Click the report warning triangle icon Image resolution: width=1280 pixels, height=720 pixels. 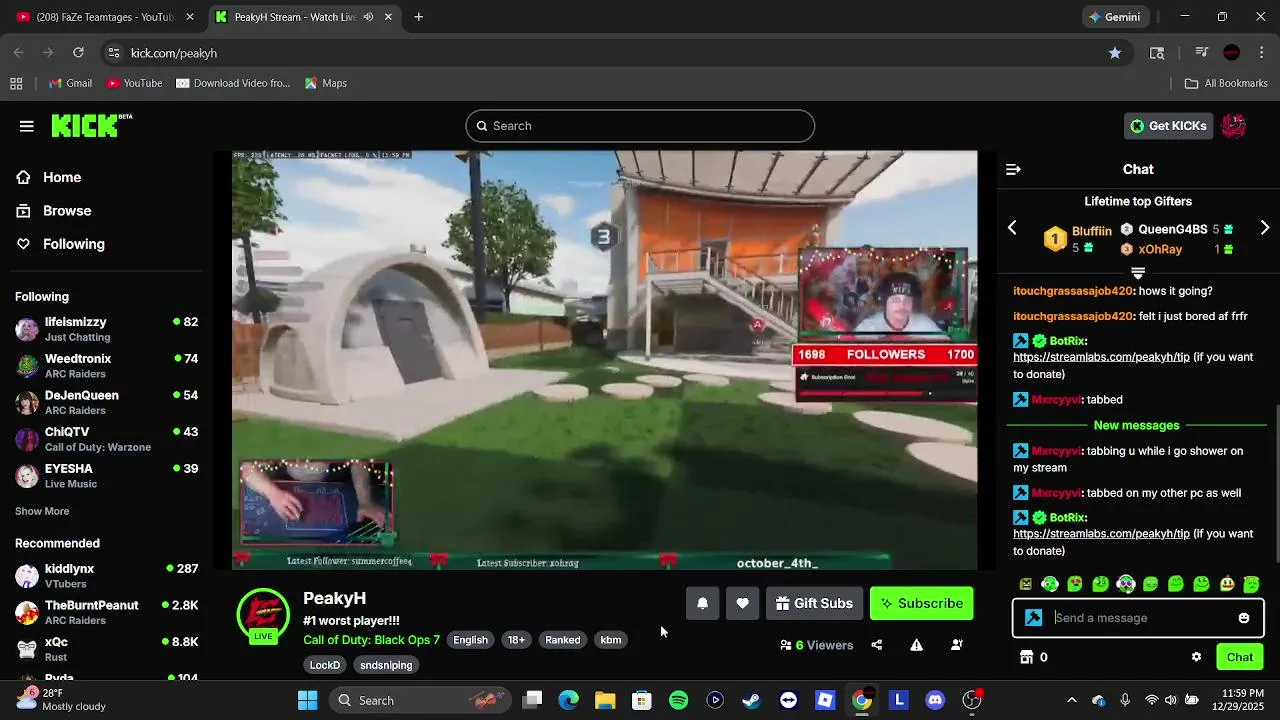(x=916, y=645)
